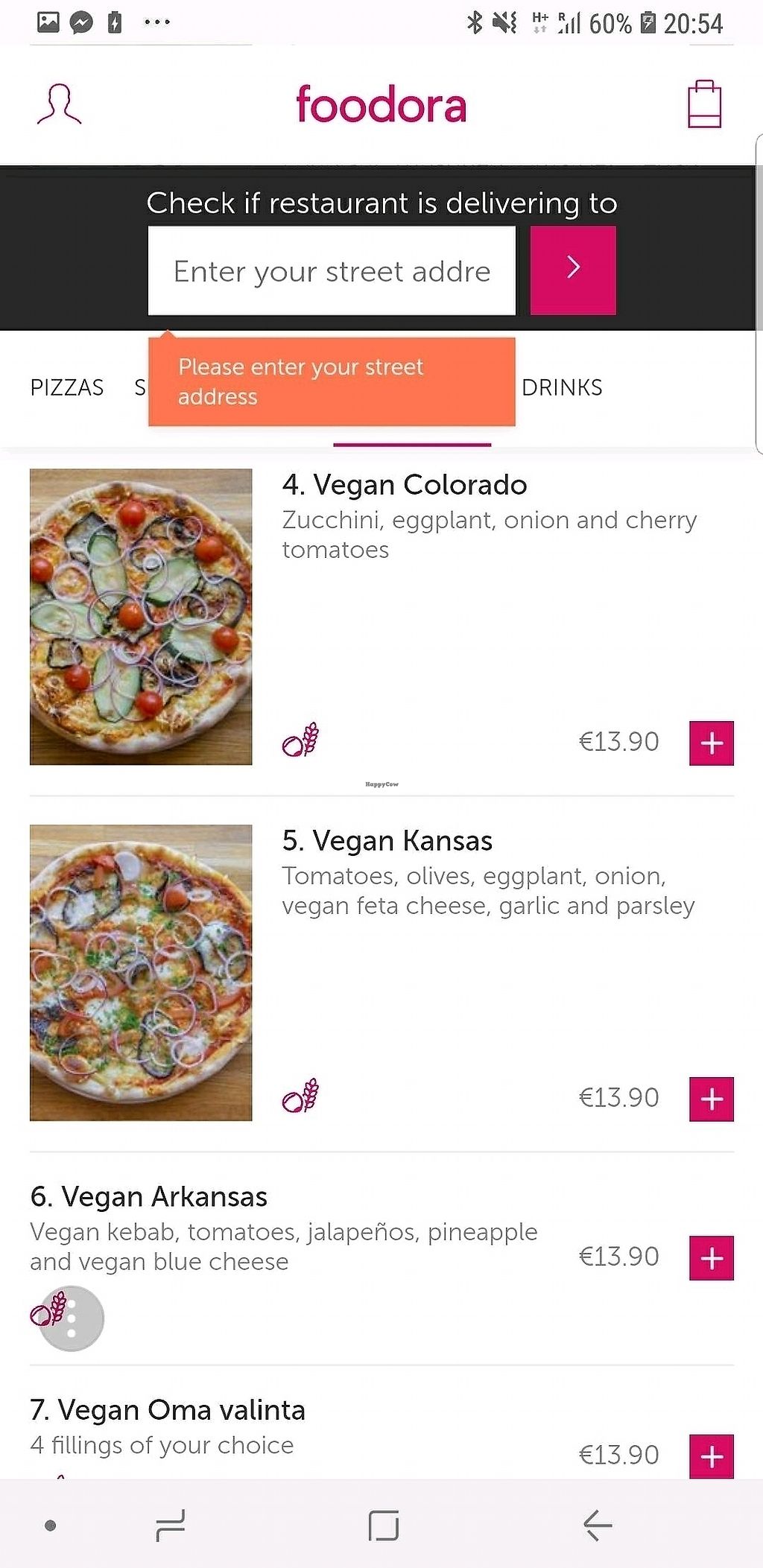Add Vegan Arkansas pizza to cart
This screenshot has width=763, height=1568.
pyautogui.click(x=711, y=1257)
